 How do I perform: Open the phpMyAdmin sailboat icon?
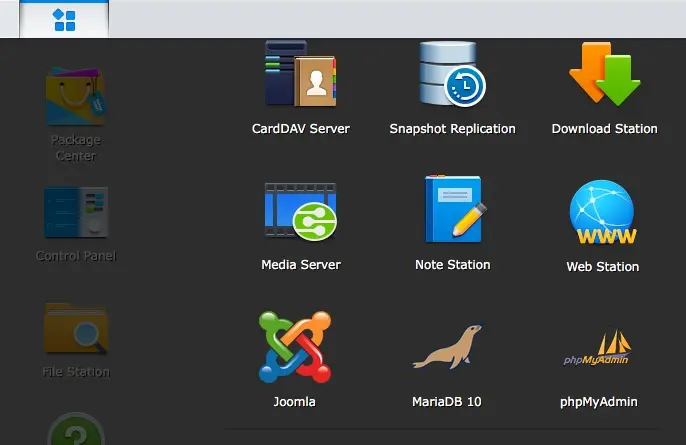tap(598, 349)
